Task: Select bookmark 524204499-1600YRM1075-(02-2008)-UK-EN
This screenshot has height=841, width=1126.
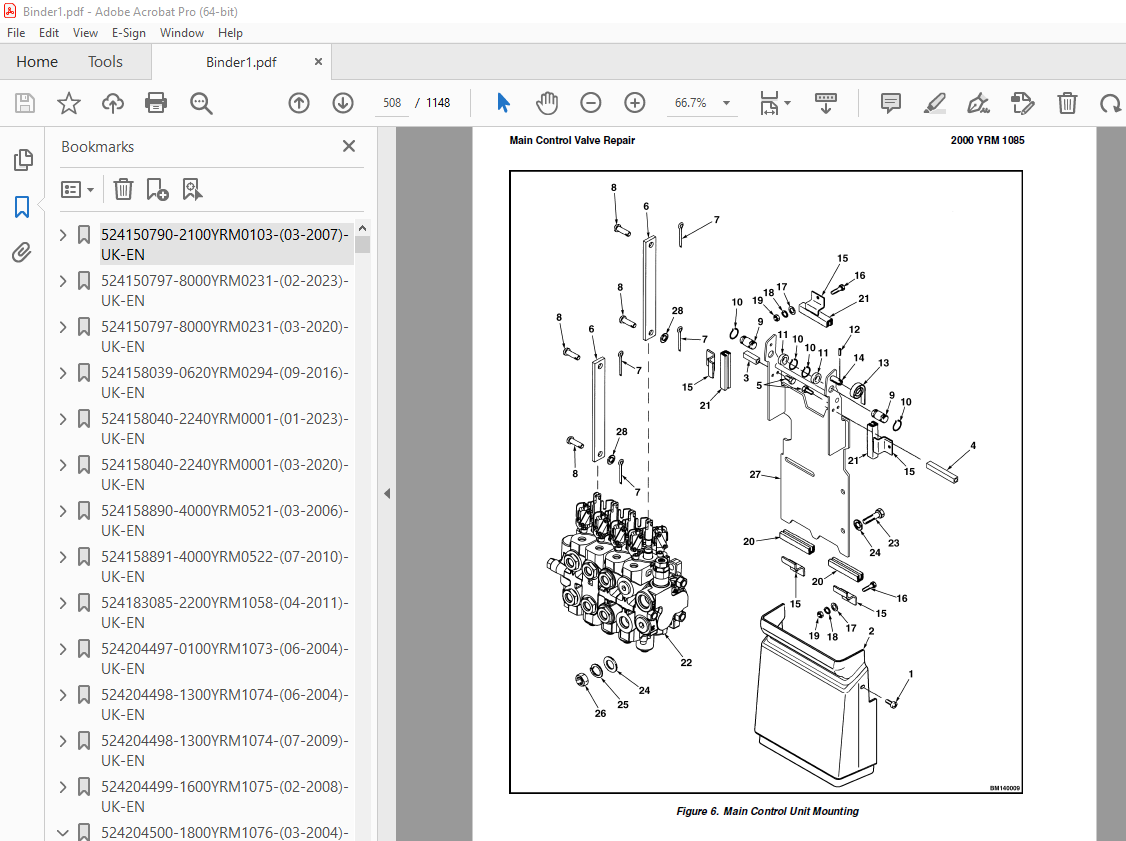Action: (x=225, y=796)
